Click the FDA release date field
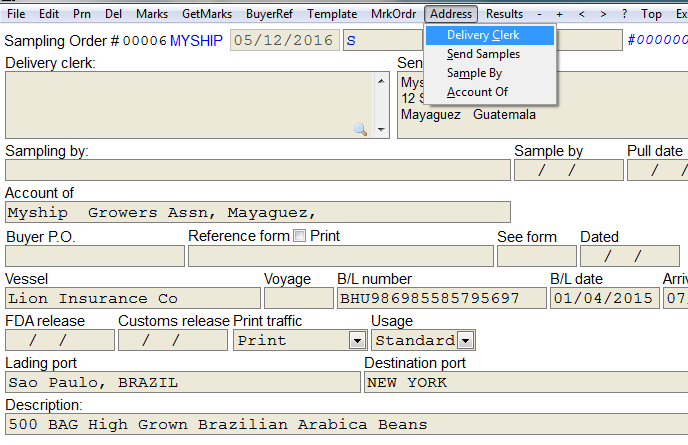 (x=60, y=341)
